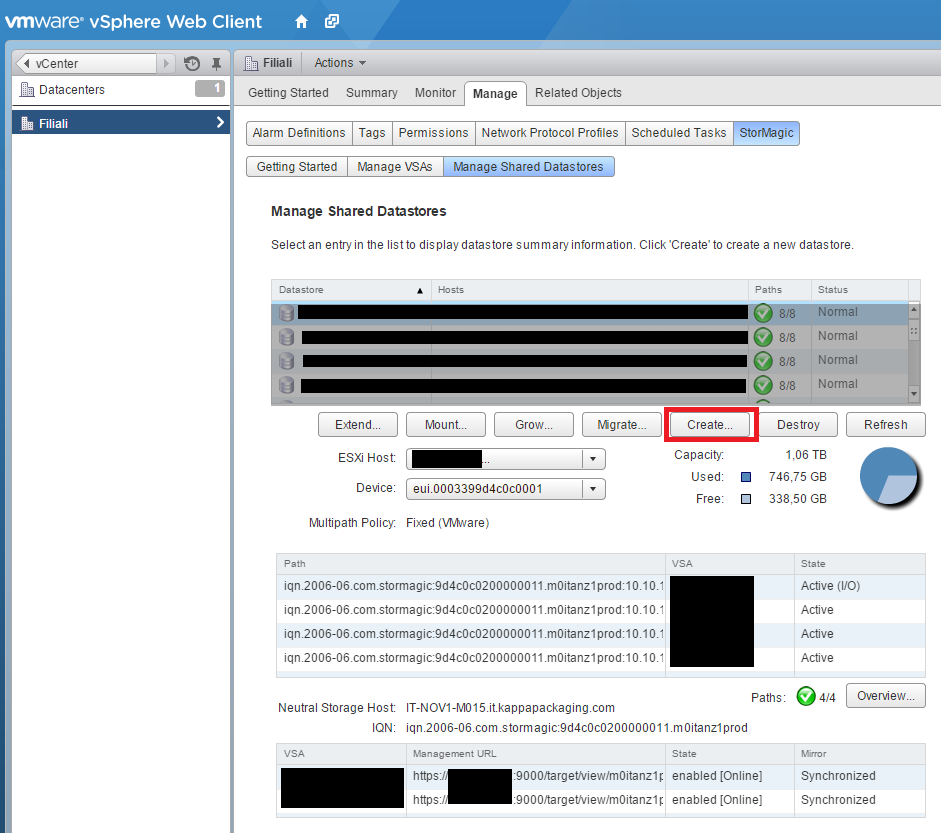Viewport: 941px width, 833px height.
Task: Open the Tags sub-tab
Action: tap(372, 133)
